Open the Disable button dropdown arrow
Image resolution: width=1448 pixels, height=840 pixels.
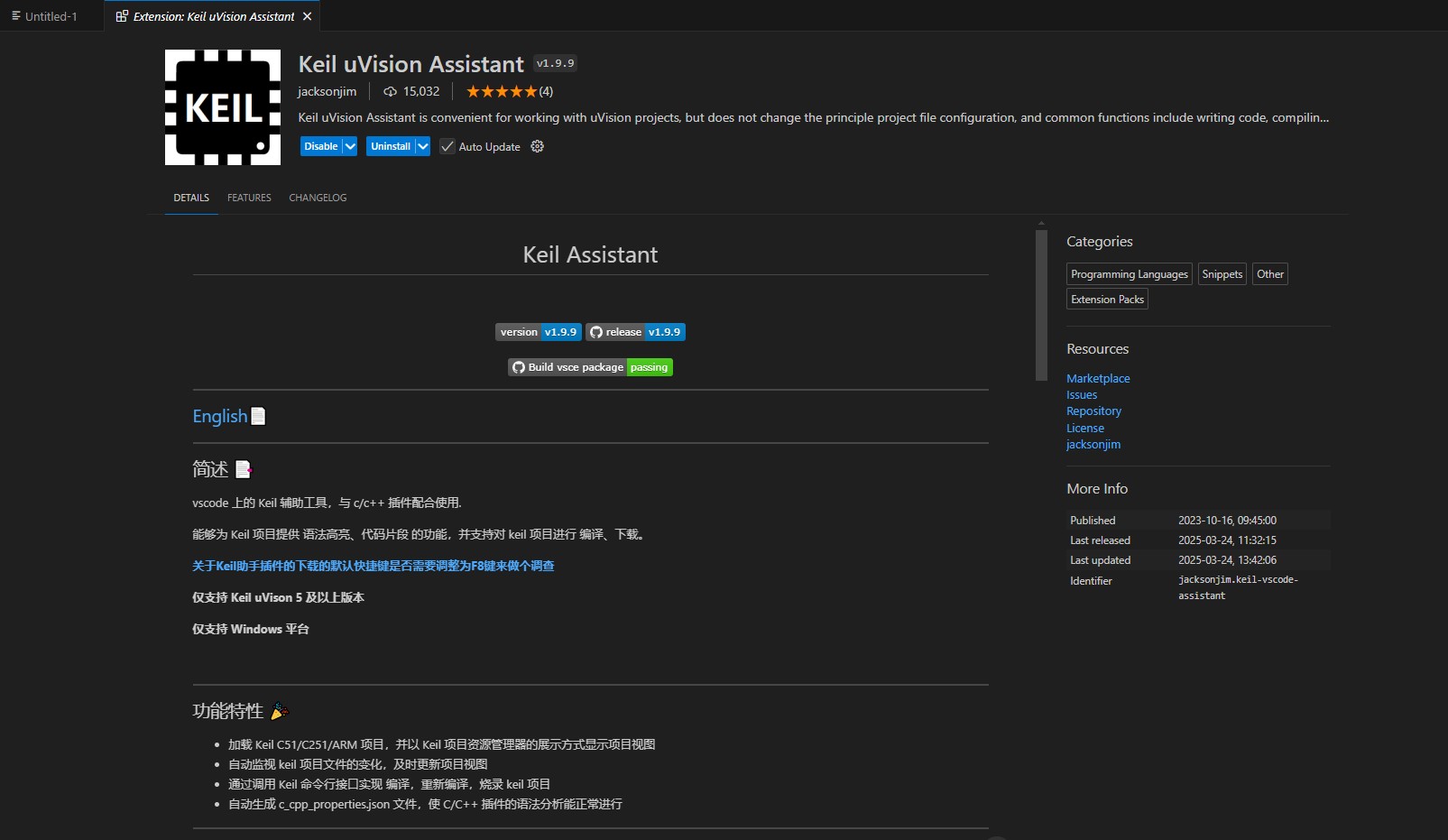(350, 146)
